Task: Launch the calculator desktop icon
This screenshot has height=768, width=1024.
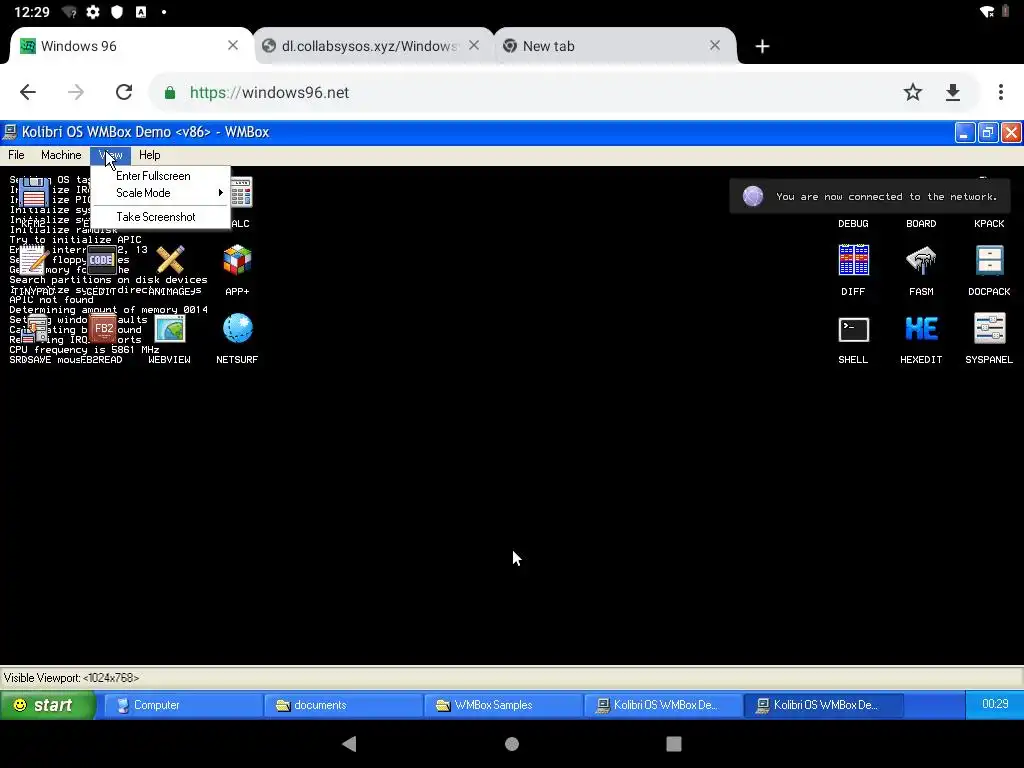Action: tap(240, 193)
